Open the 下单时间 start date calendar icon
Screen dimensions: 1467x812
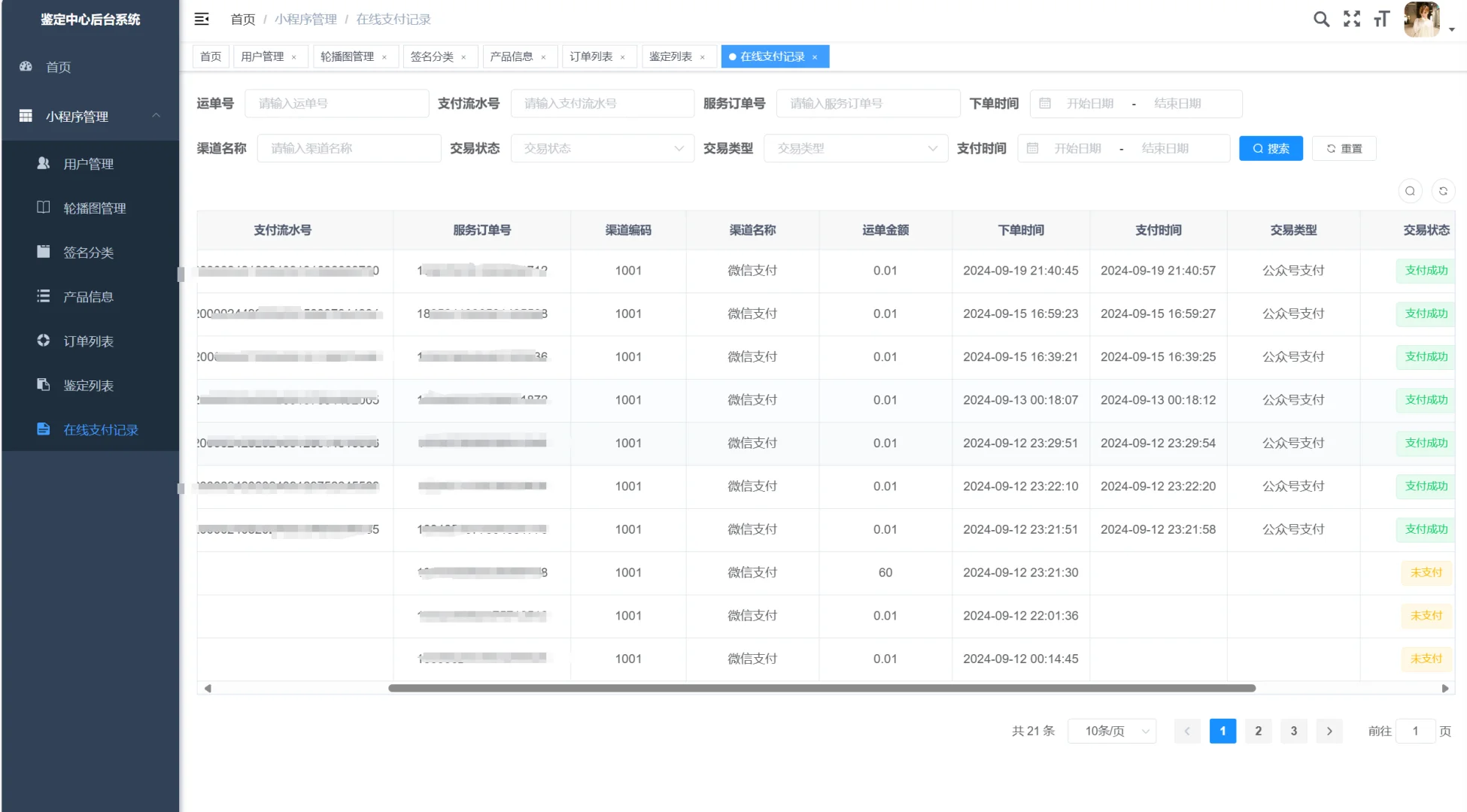tap(1045, 103)
